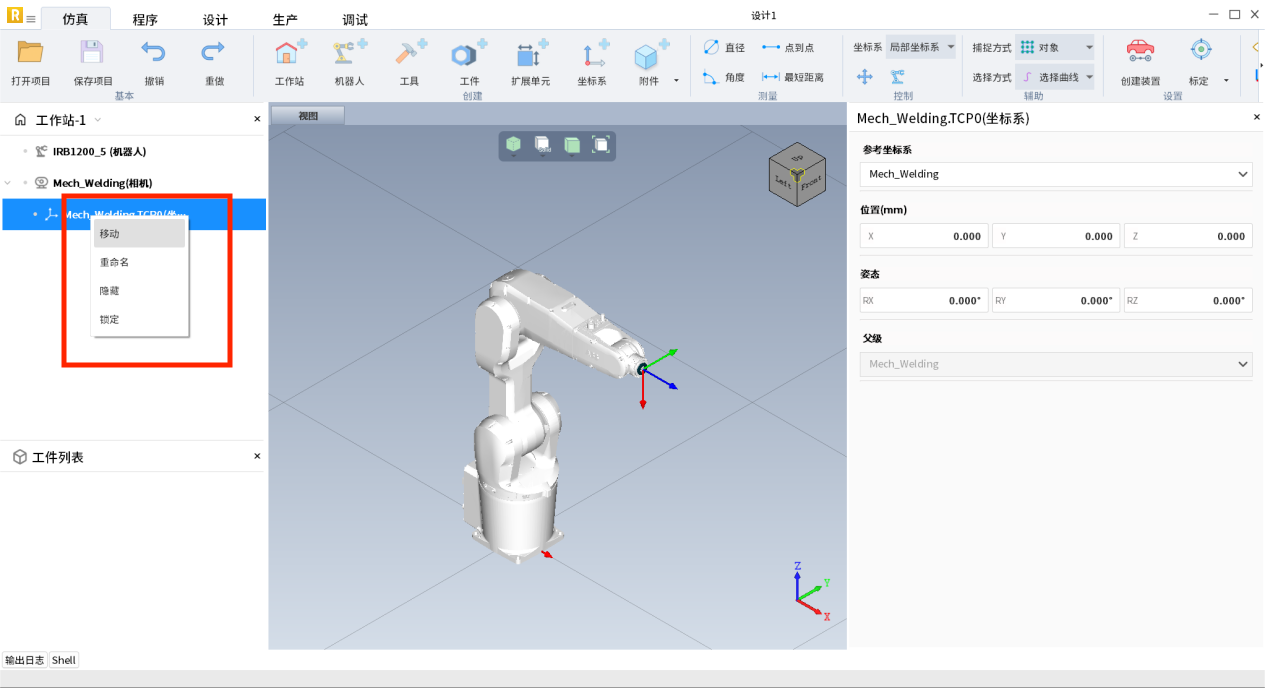Click the 创建装置 red car icon
Viewport: 1265px width, 688px height.
1140,55
